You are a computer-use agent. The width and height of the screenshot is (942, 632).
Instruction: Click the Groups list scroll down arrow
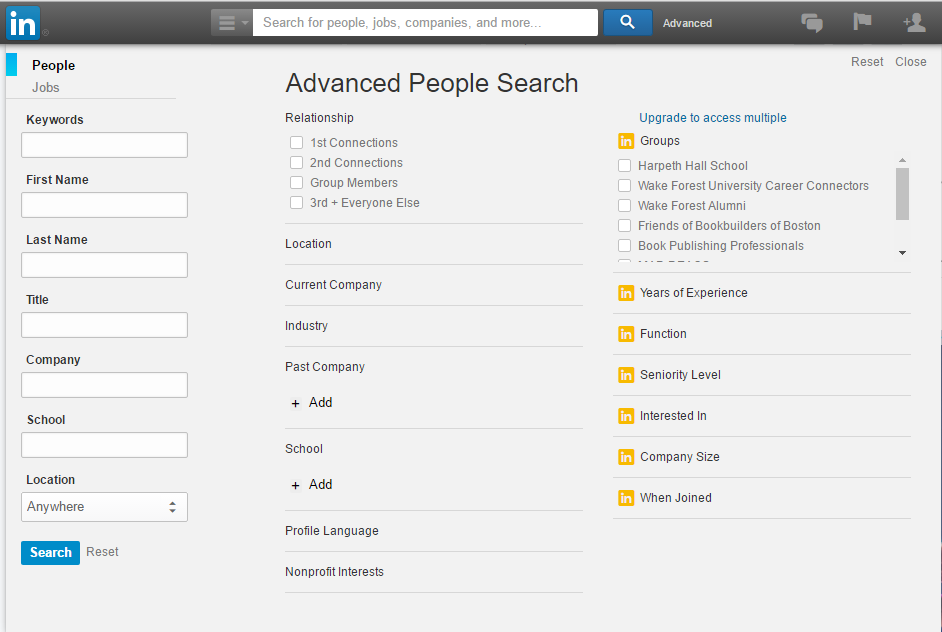pyautogui.click(x=902, y=253)
